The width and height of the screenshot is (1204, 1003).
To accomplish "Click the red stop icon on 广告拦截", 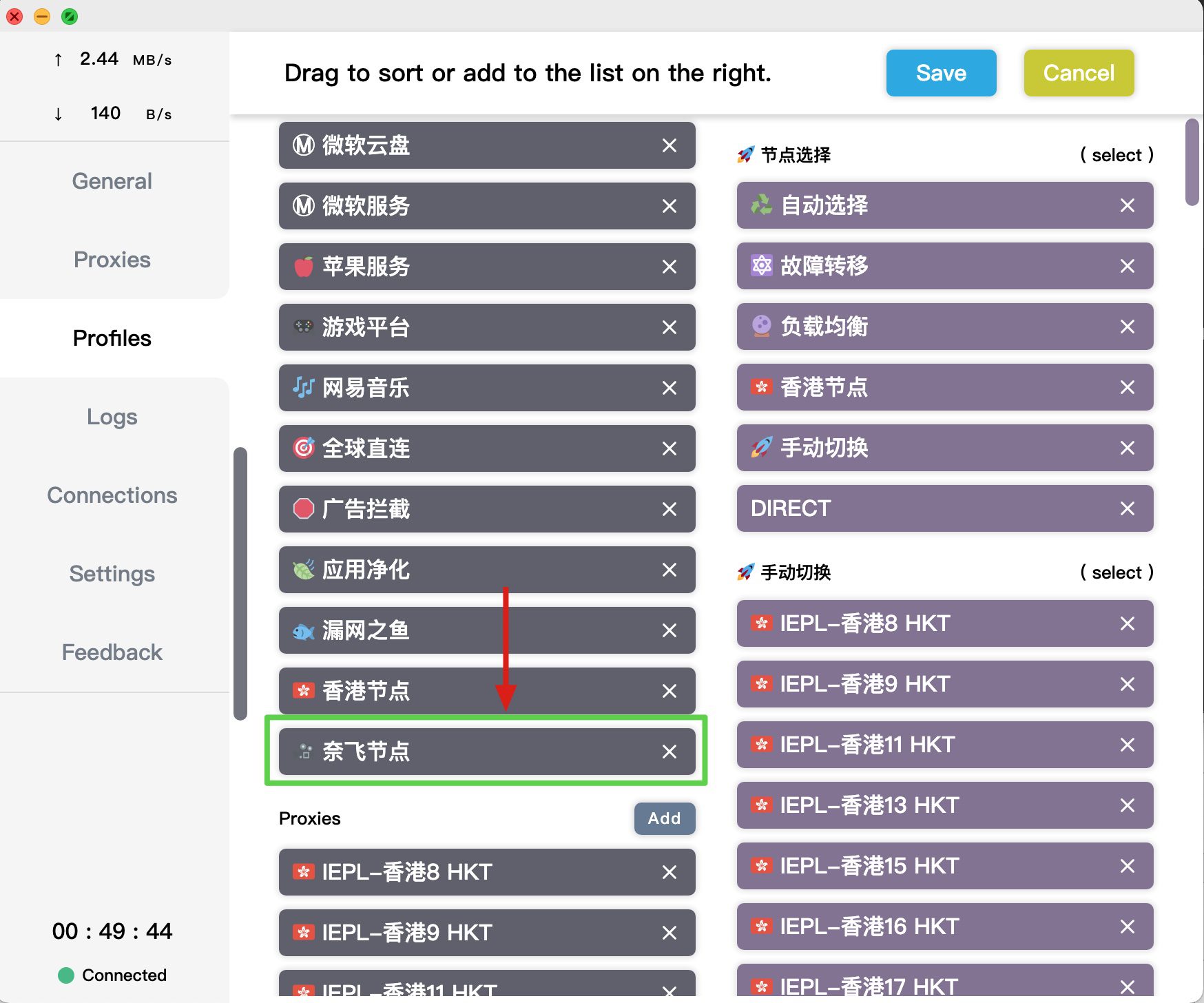I will click(304, 509).
